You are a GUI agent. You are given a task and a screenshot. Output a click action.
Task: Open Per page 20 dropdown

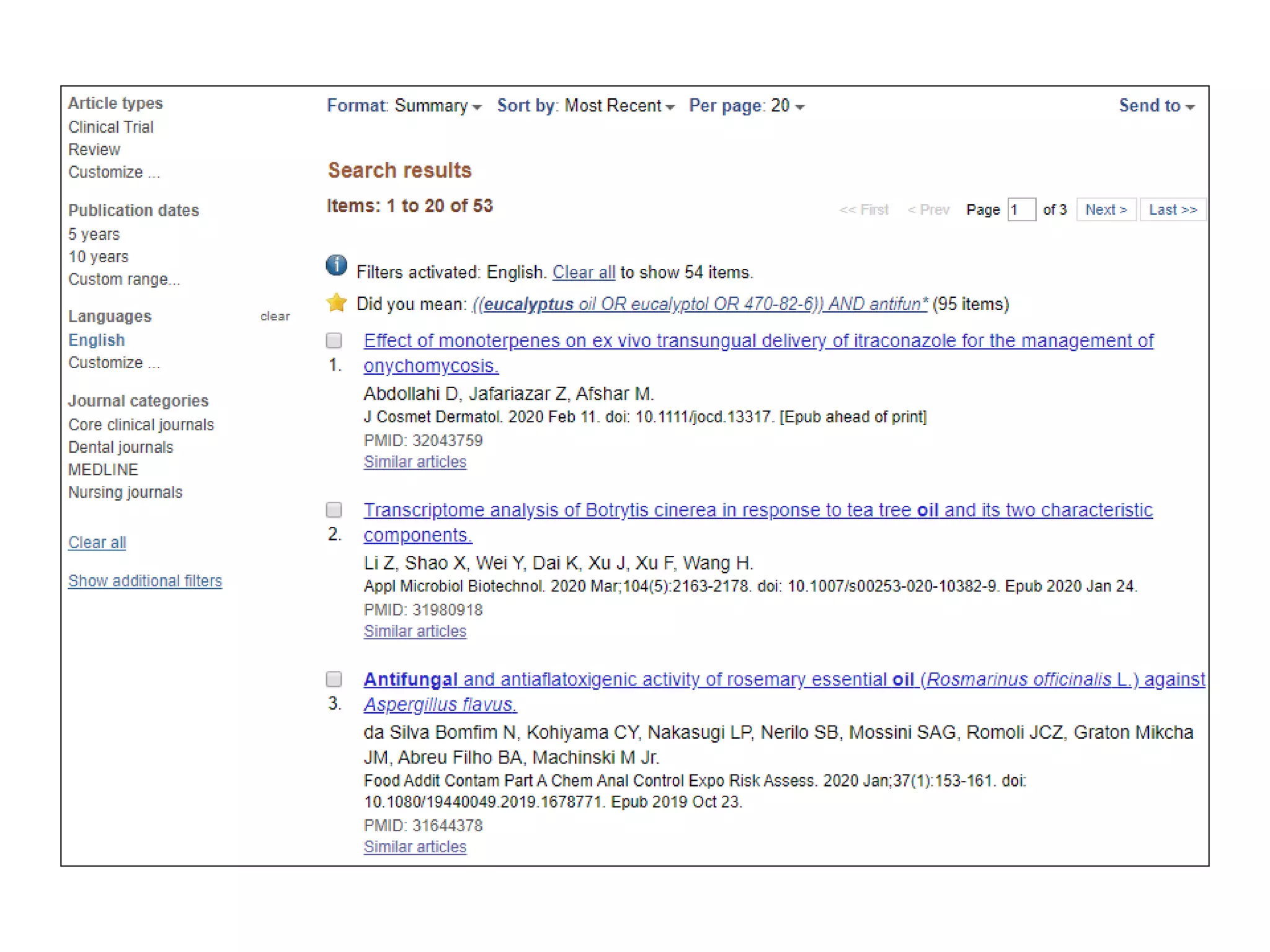click(747, 106)
